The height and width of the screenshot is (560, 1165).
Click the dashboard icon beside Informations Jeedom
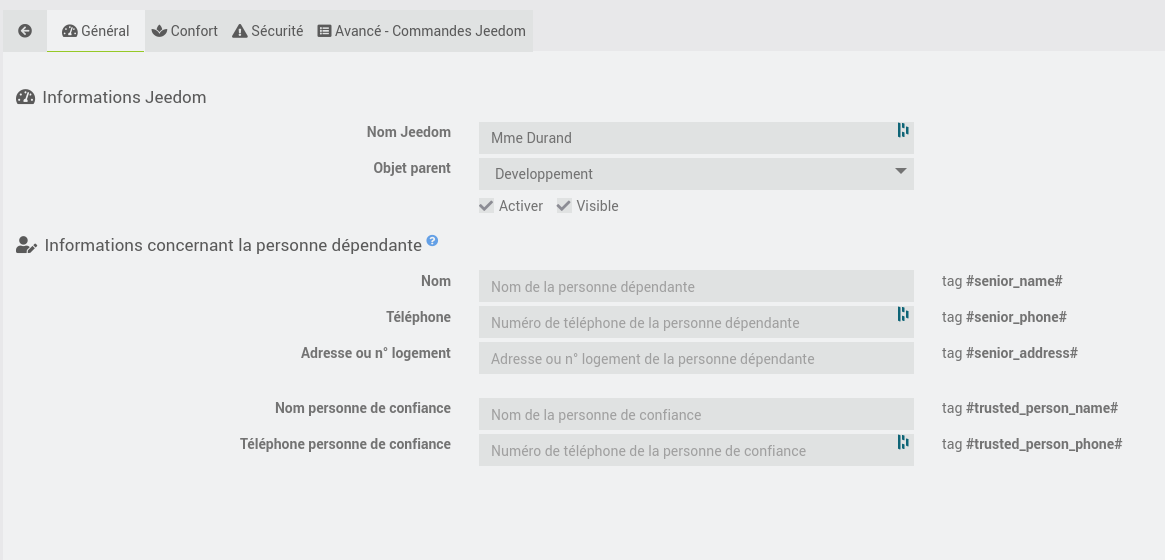pos(25,97)
